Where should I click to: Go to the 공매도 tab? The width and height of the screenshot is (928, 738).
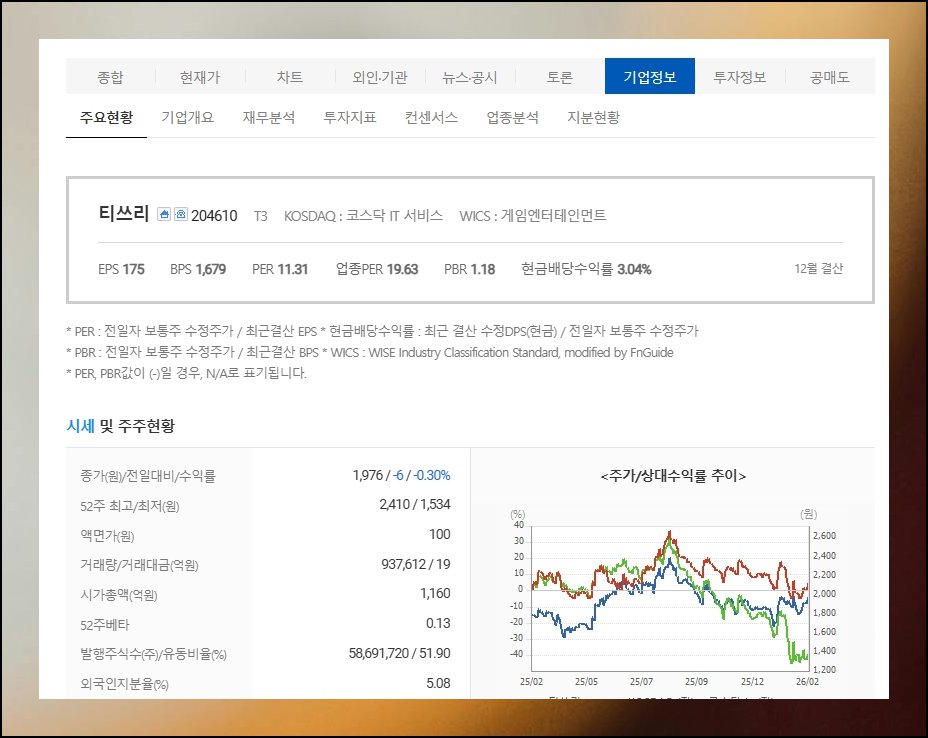(830, 76)
